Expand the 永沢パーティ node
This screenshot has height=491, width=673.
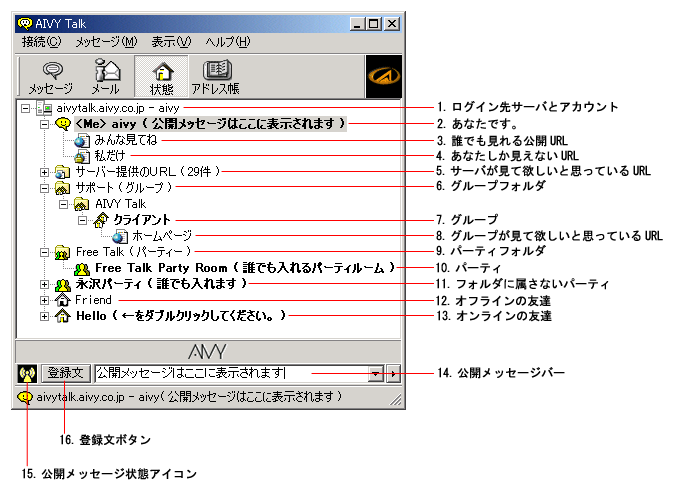[x=44, y=284]
